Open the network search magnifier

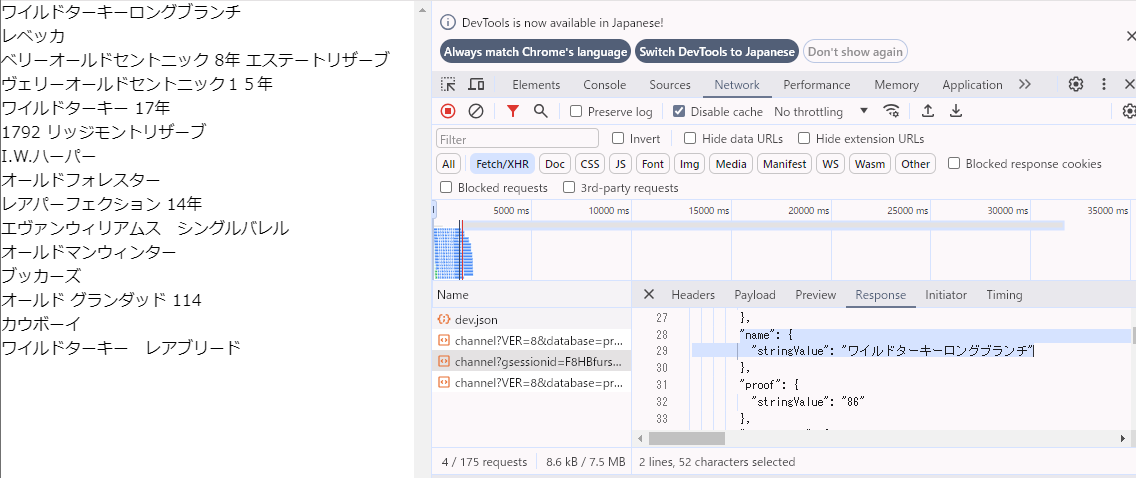540,111
